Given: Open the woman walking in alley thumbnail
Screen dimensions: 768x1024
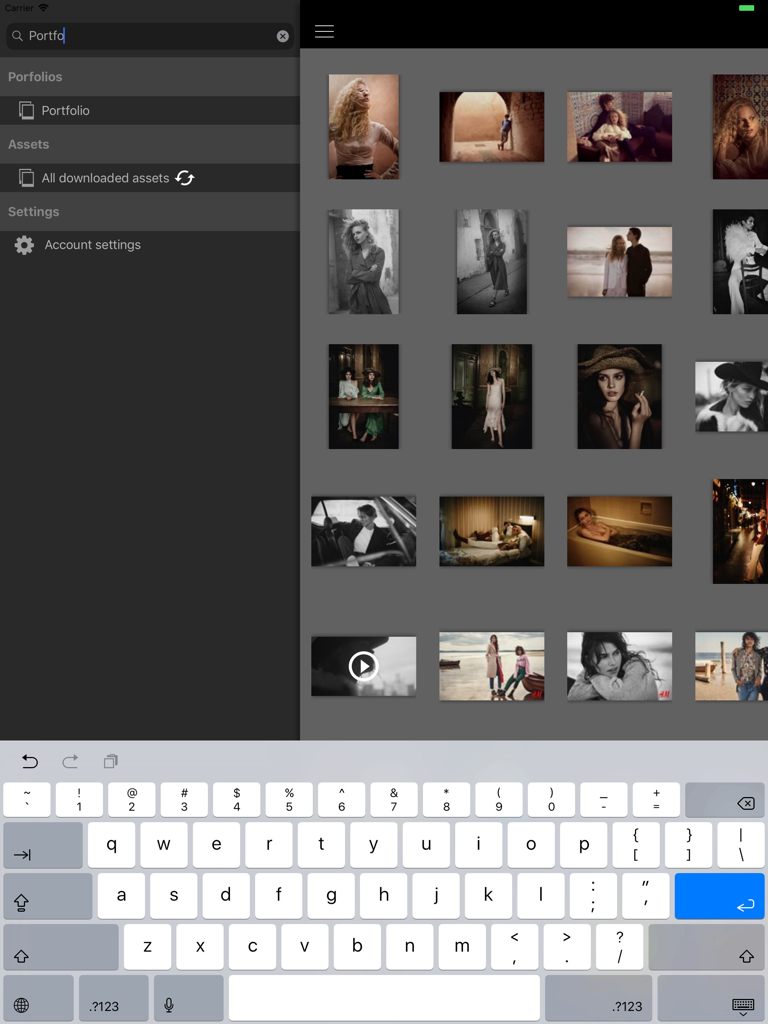Looking at the screenshot, I should click(x=492, y=261).
